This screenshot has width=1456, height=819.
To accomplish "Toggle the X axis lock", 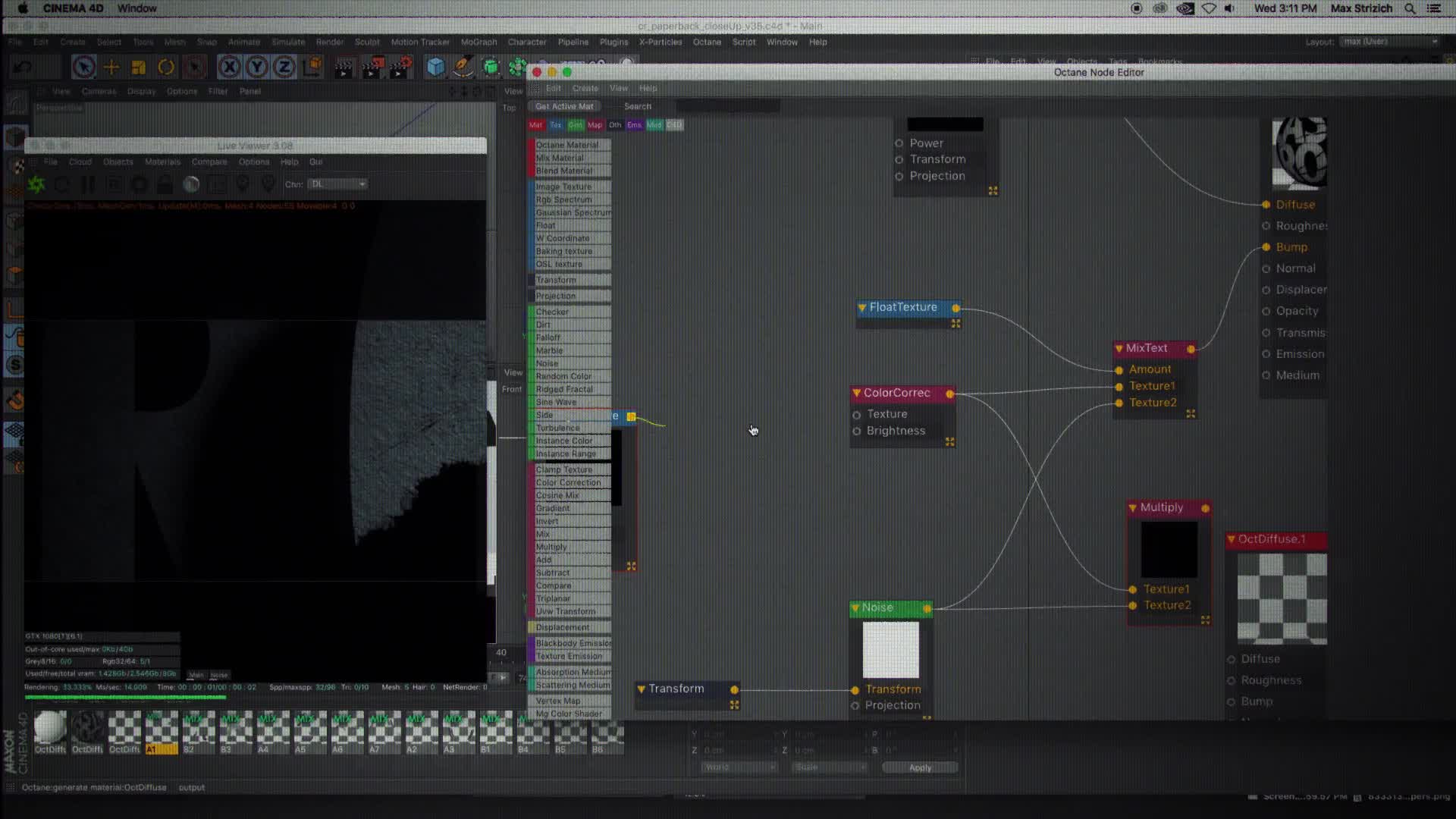I will (229, 68).
